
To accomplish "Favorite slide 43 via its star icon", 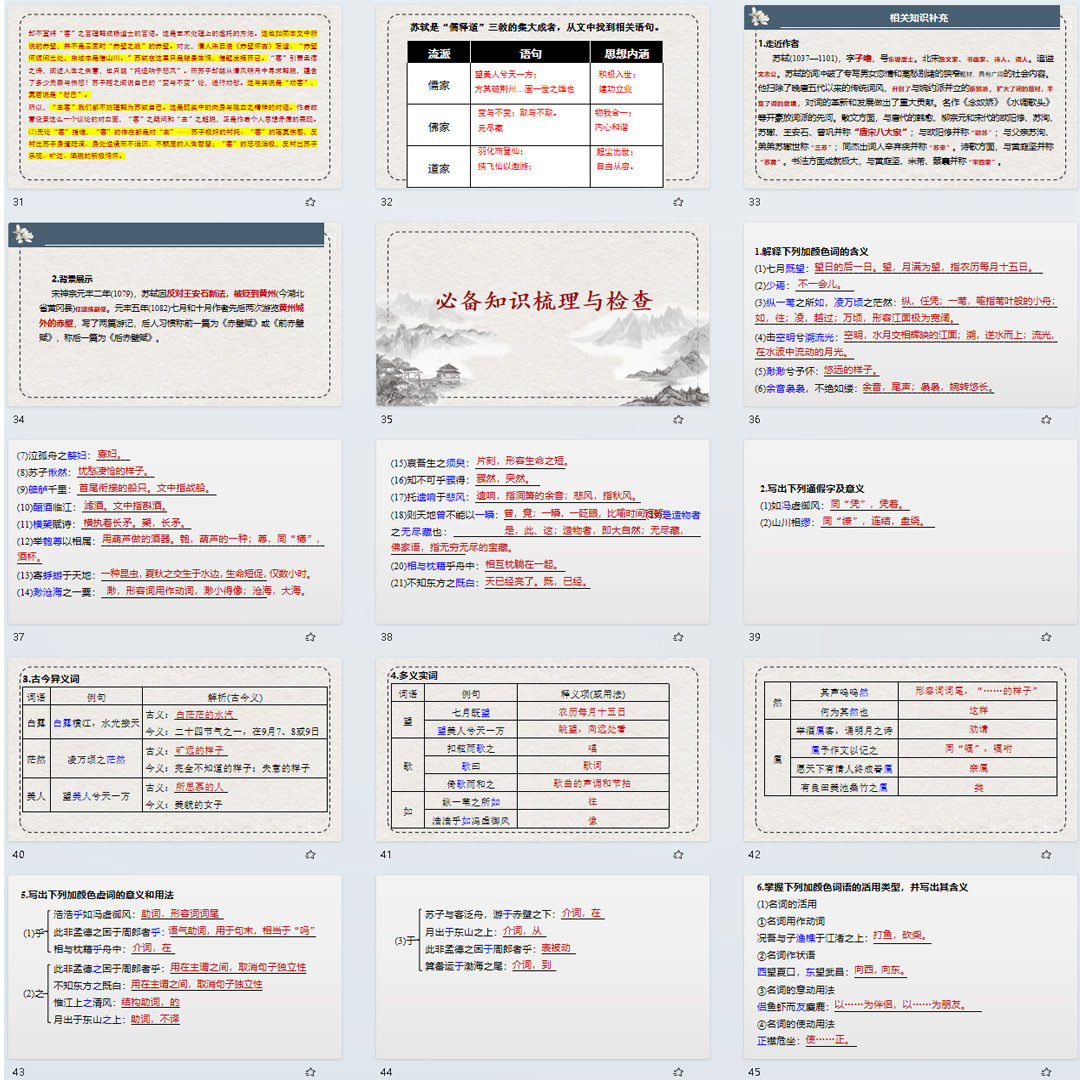I will 310,1072.
